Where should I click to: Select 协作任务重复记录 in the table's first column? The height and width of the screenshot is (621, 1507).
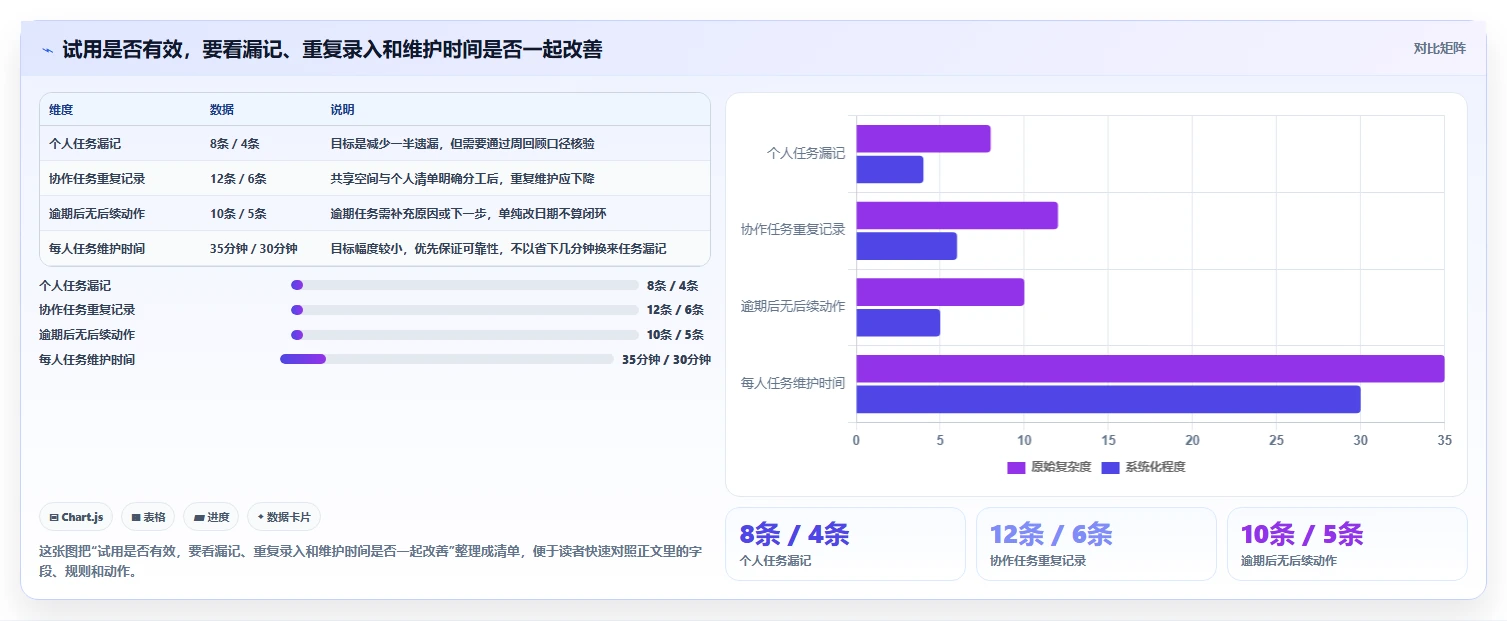(97, 179)
